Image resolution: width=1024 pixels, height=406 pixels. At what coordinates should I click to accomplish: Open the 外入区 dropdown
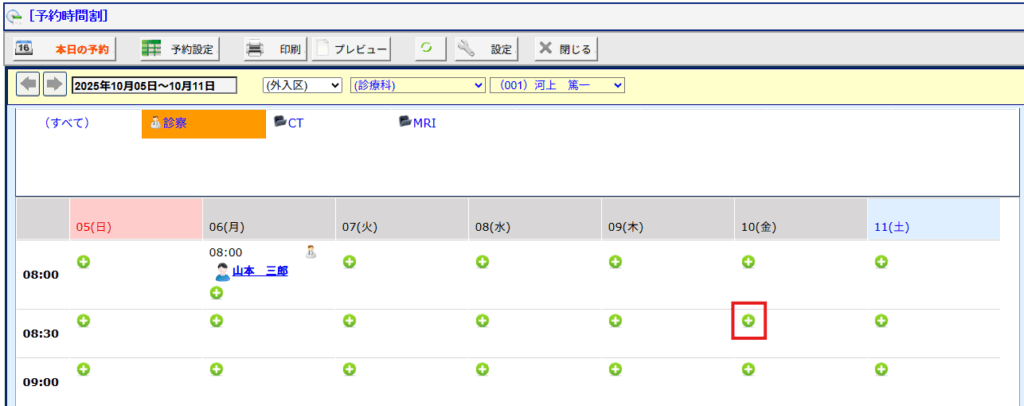[301, 86]
